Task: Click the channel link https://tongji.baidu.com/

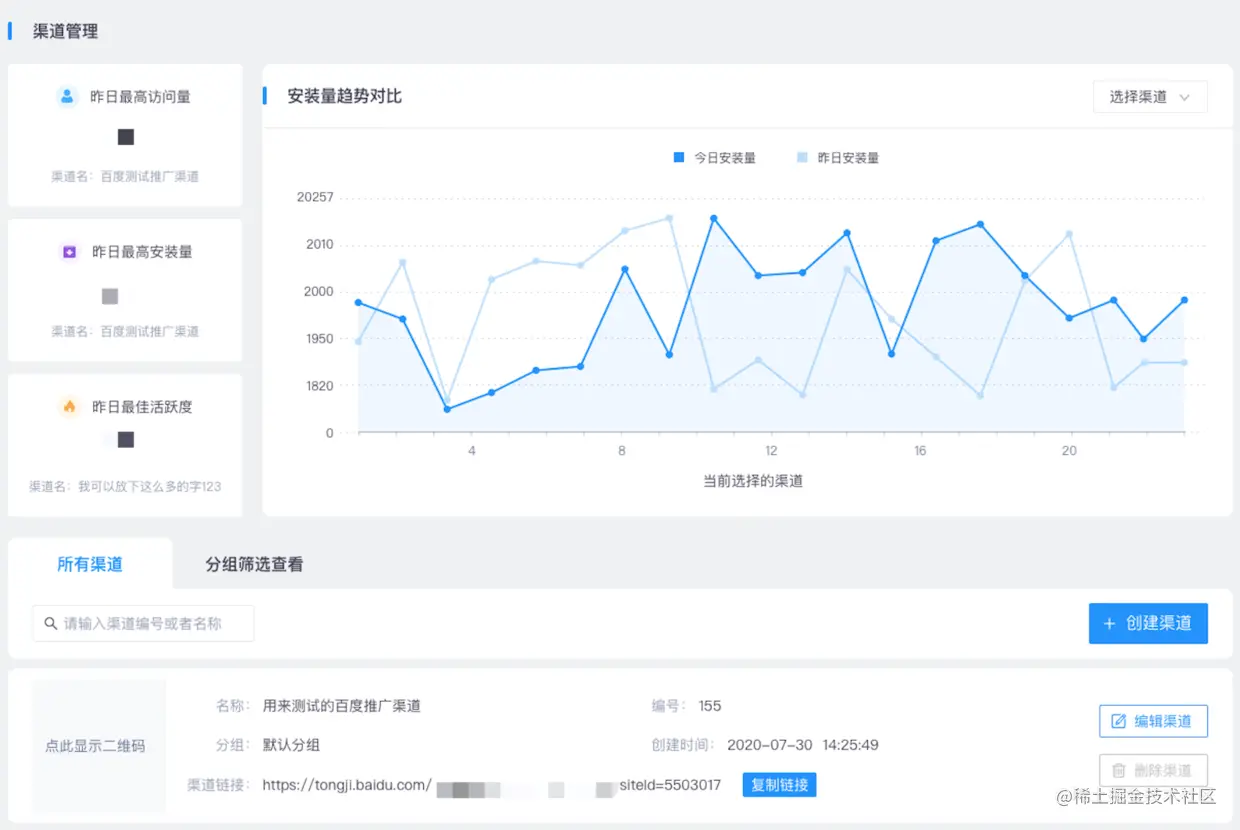Action: 347,785
